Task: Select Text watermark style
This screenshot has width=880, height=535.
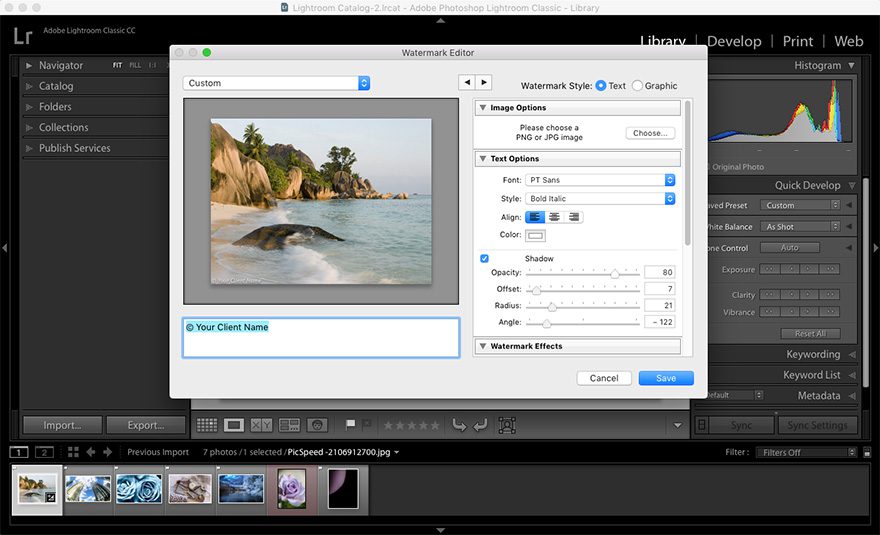Action: [x=601, y=86]
